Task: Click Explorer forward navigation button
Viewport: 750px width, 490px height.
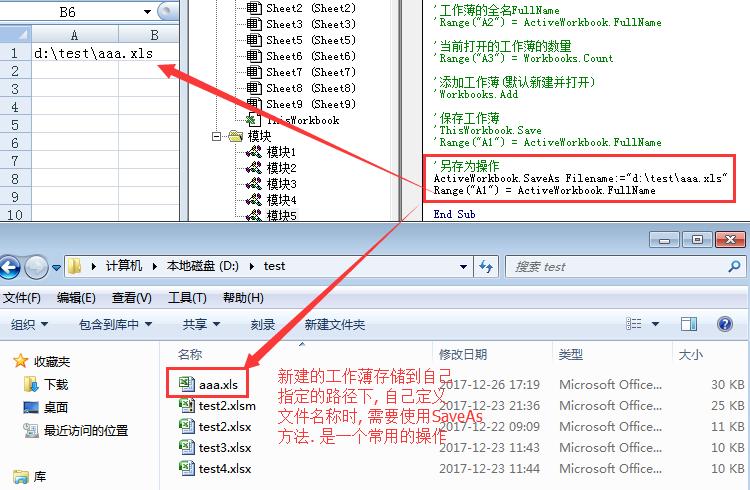Action: coord(36,267)
